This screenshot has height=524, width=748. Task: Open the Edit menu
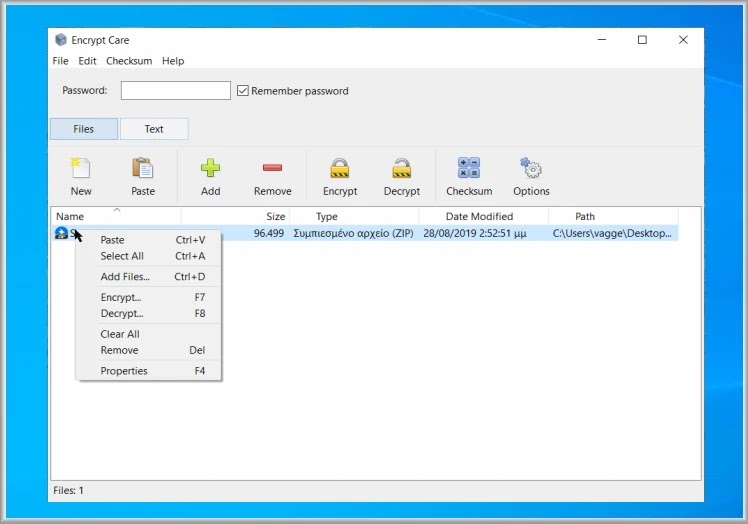[x=87, y=61]
